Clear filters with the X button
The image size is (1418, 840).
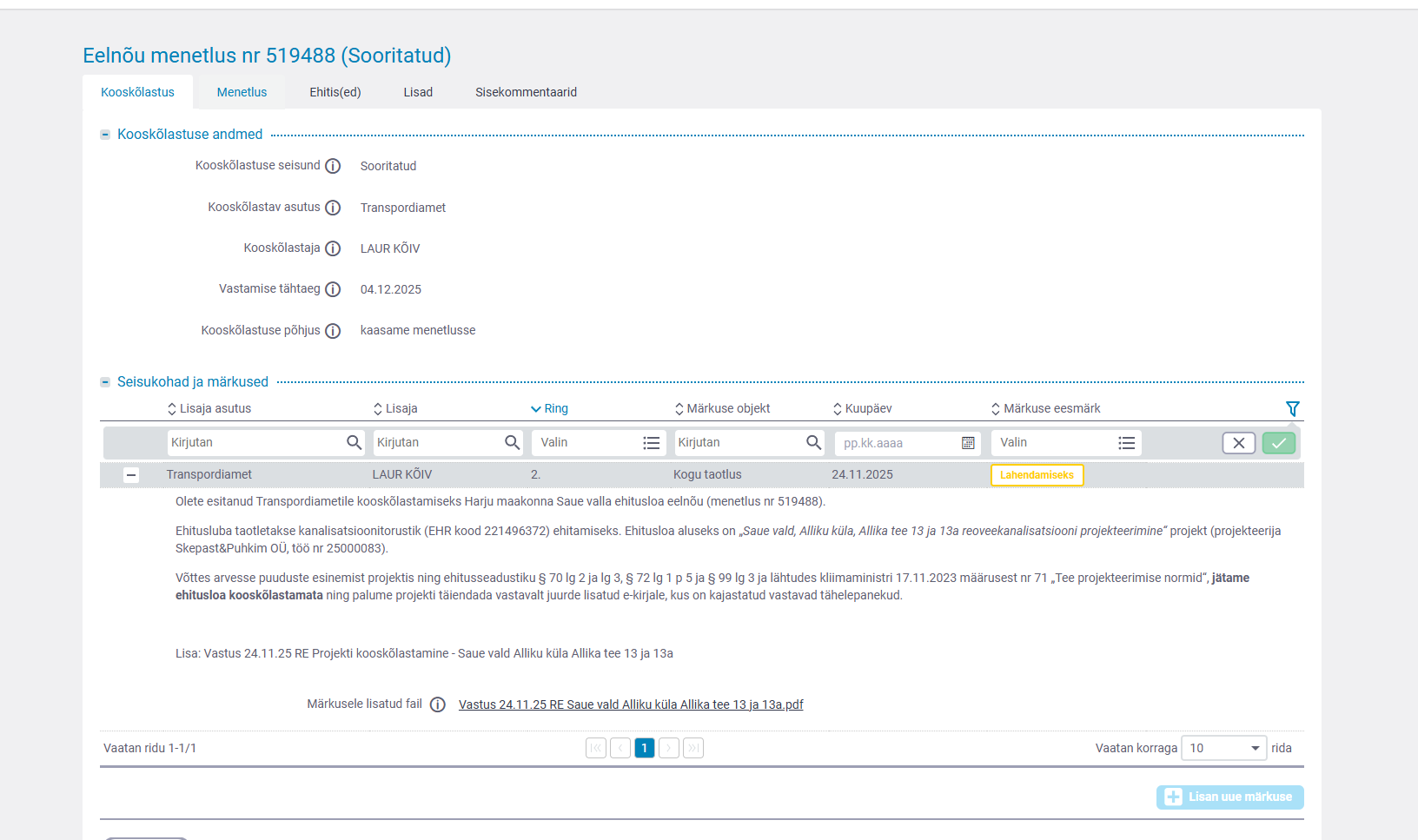(1238, 443)
